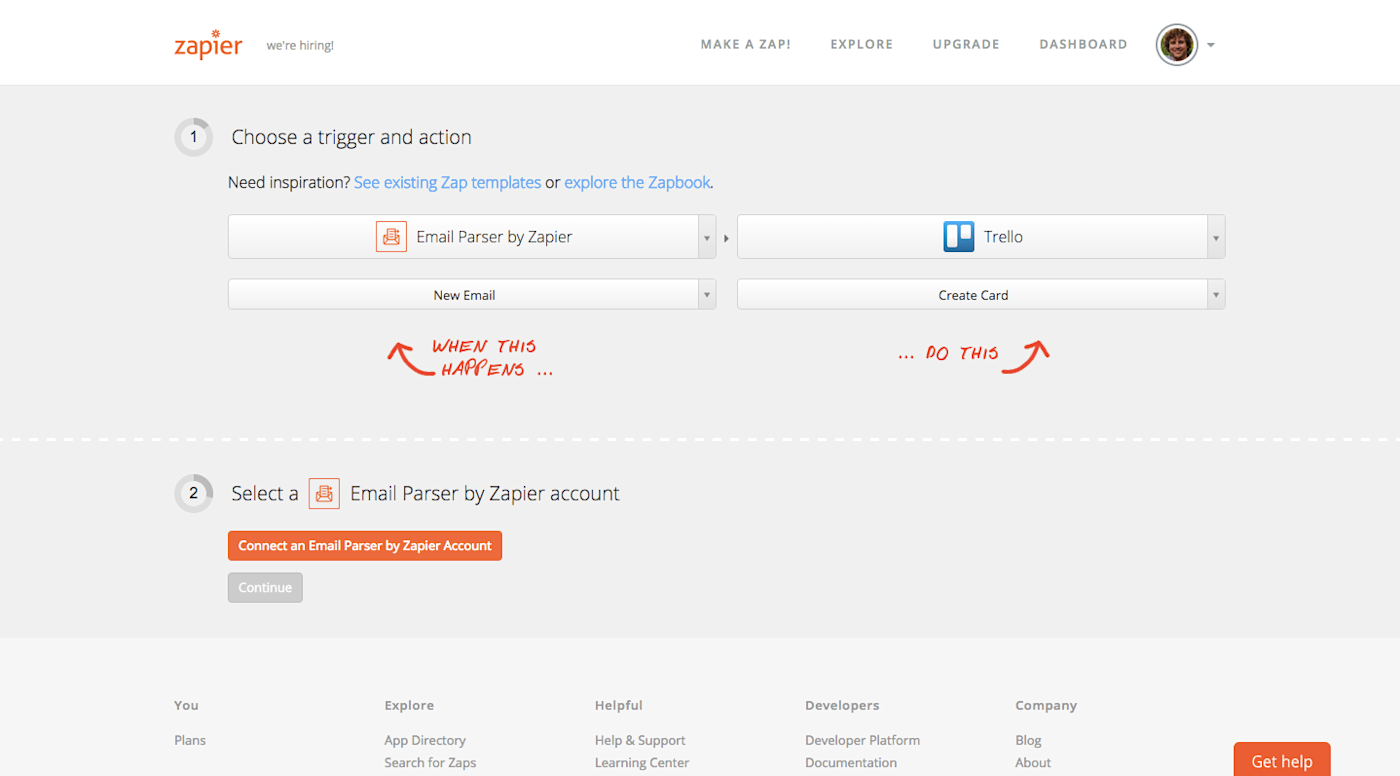This screenshot has height=776, width=1400.
Task: Open the user profile avatar
Action: [x=1177, y=45]
